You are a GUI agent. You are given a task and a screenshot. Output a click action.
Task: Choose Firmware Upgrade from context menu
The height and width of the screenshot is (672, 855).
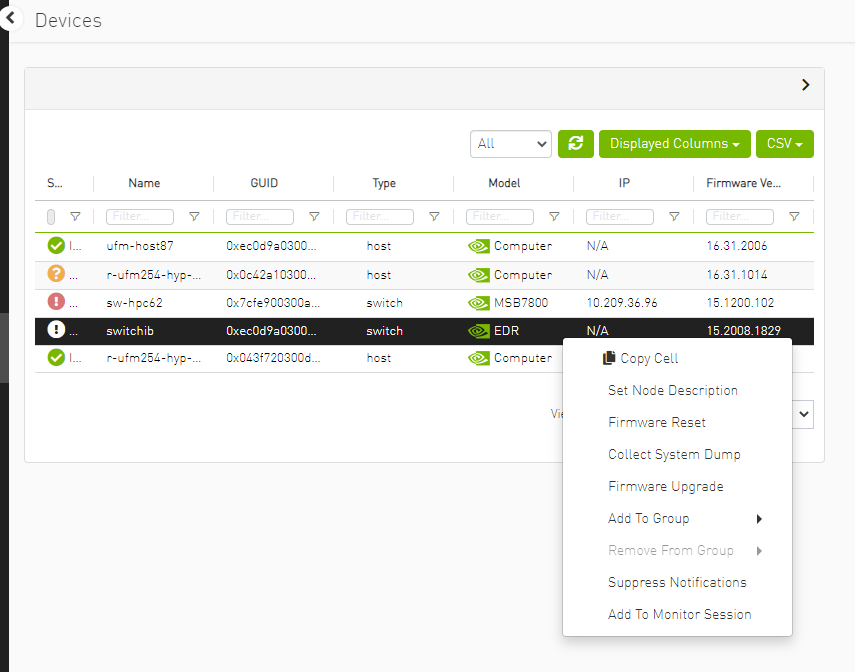[x=665, y=487]
